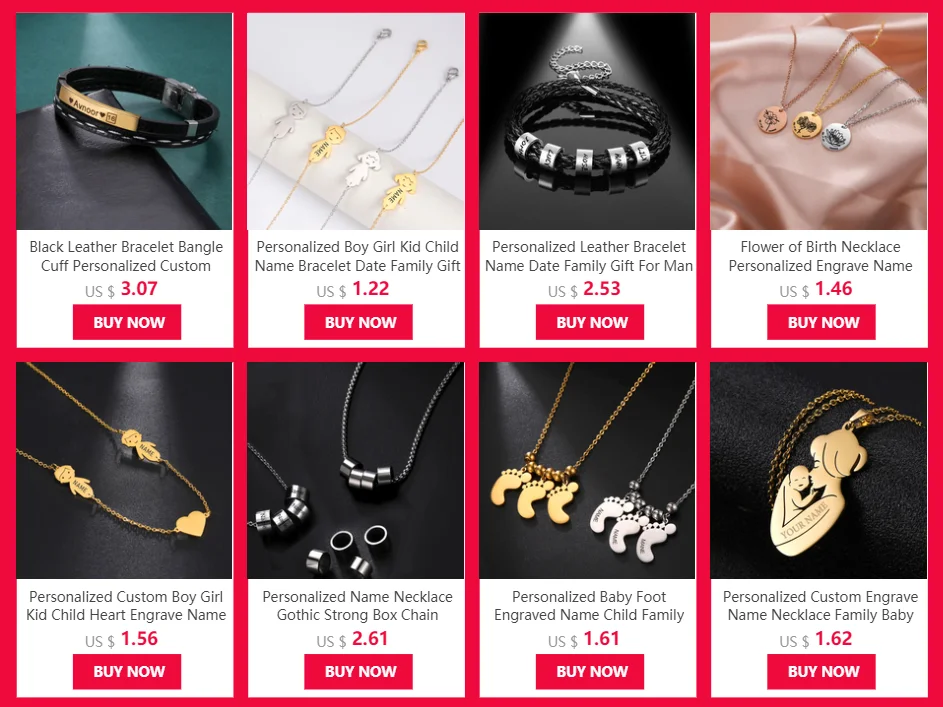Click 'Flower of Birth Necklace Personalized' title
Viewport: 943px width, 707px height.
point(820,256)
